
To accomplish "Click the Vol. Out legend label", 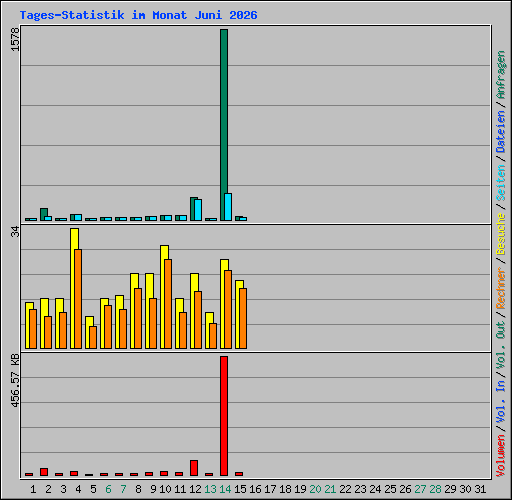I will point(501,345).
